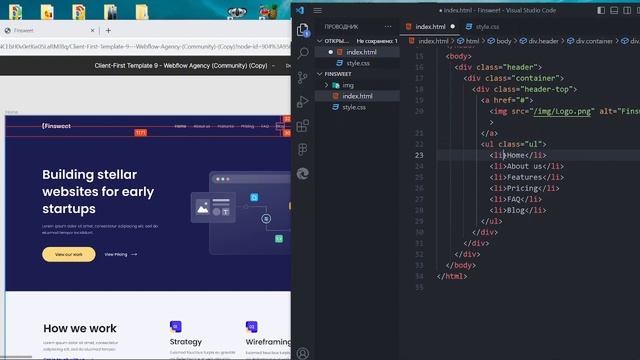Open the Search view in VS Code
The width and height of the screenshot is (640, 360).
[x=303, y=53]
